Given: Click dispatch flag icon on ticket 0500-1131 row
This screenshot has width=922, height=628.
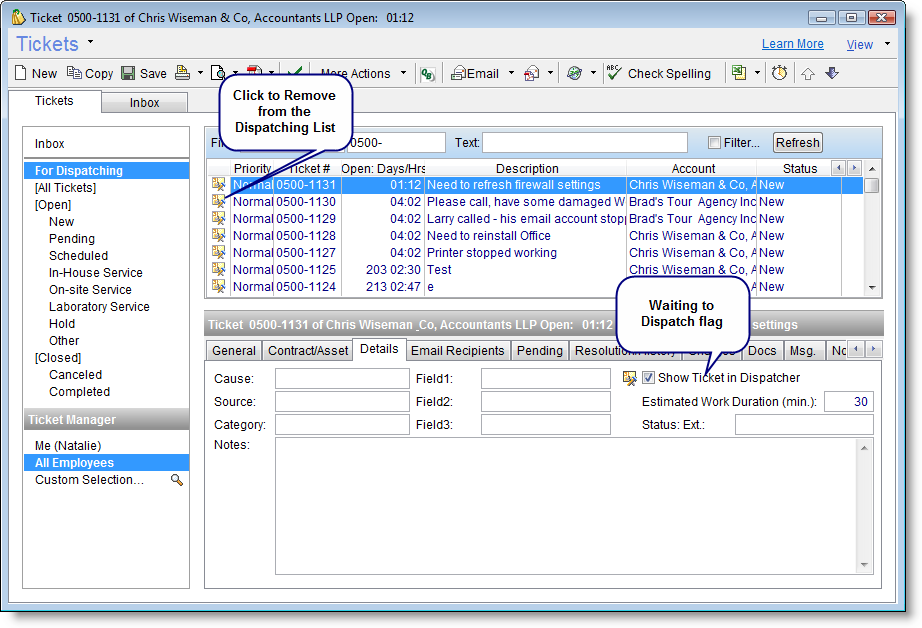Looking at the screenshot, I should point(218,185).
